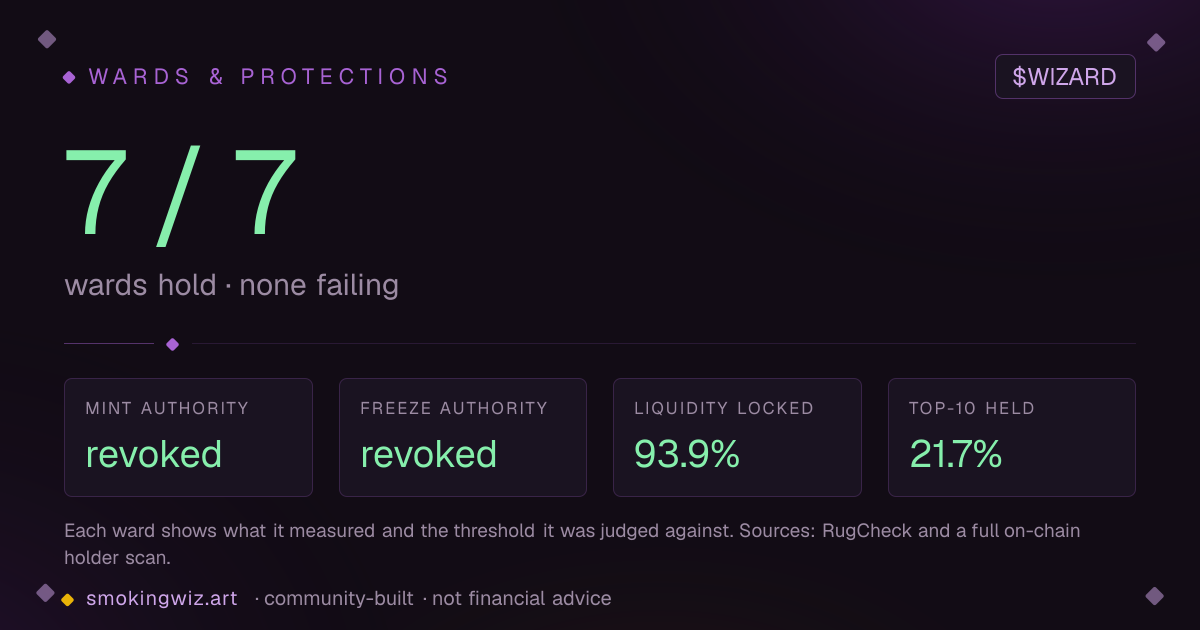Click the 'wards hold · none failing' subtitle
1200x630 pixels.
coord(232,285)
